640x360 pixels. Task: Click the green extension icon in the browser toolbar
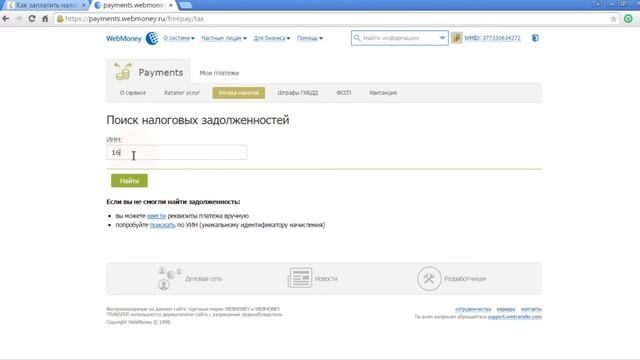(x=628, y=19)
